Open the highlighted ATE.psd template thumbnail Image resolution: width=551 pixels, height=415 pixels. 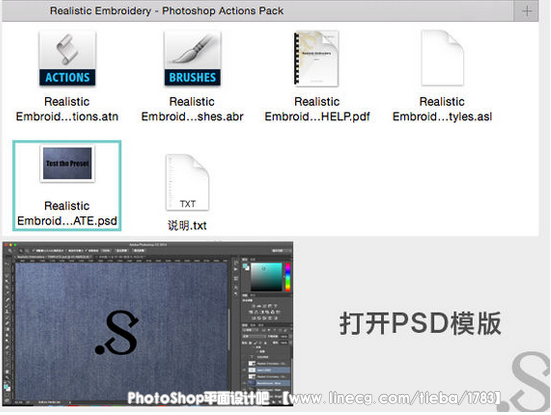[x=67, y=164]
